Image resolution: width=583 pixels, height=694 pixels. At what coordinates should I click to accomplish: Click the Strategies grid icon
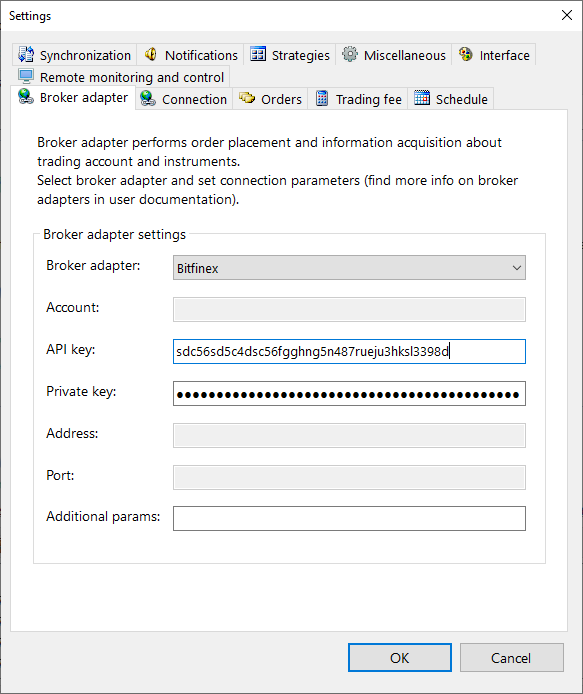coord(258,54)
